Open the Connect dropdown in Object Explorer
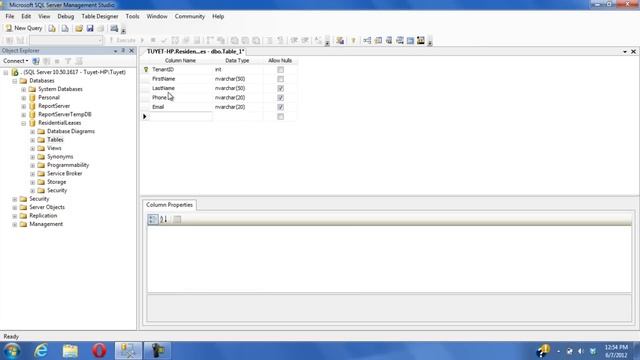 [x=16, y=61]
